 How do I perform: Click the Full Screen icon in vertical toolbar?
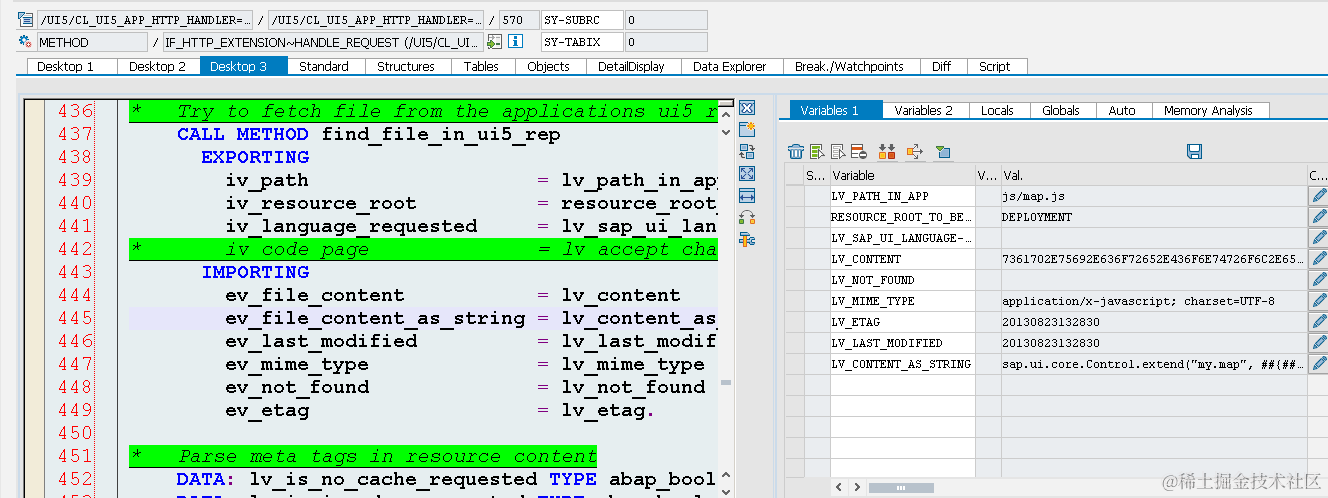pyautogui.click(x=747, y=174)
